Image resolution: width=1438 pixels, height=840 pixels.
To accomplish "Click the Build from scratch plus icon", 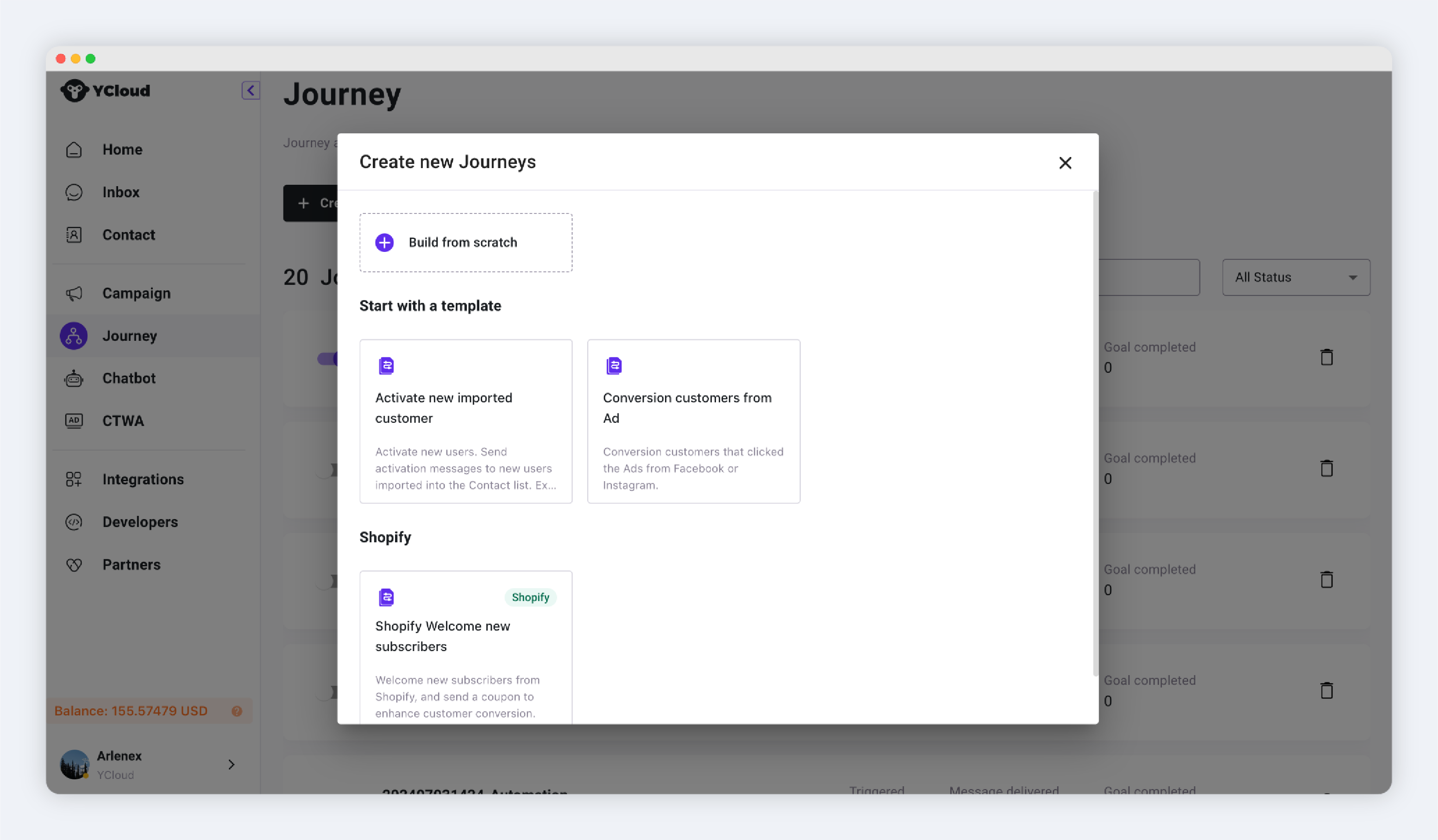I will tap(384, 243).
